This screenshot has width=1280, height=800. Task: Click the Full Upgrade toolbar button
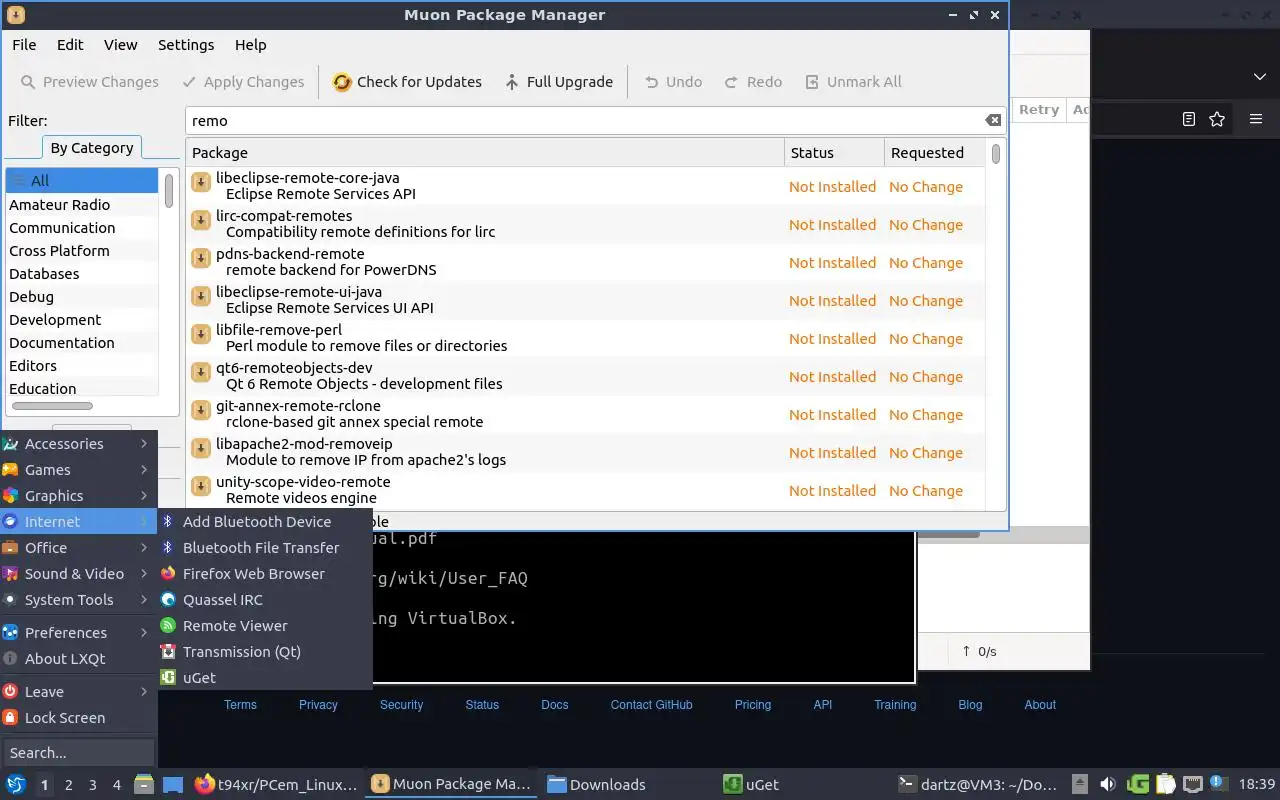coord(558,82)
